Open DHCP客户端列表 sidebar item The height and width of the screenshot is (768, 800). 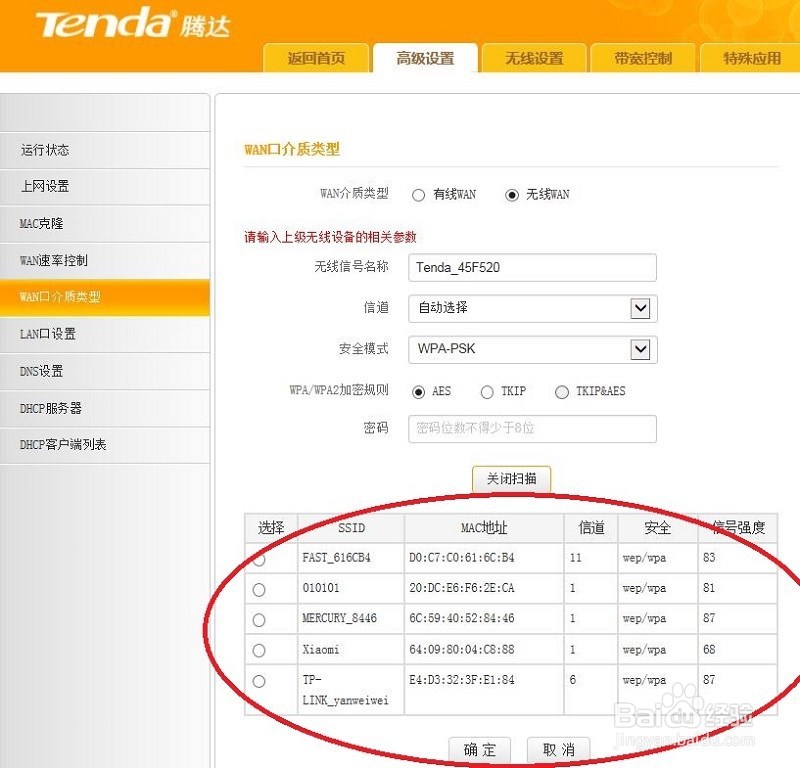(105, 445)
